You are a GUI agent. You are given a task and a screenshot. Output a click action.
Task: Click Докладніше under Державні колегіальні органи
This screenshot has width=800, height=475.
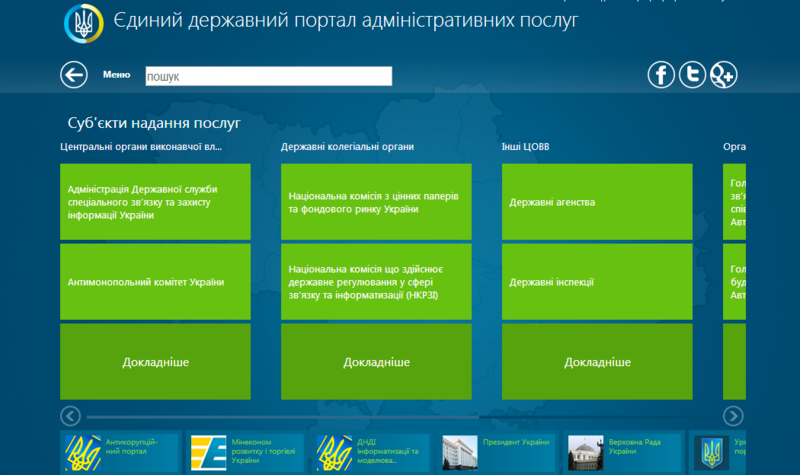(376, 362)
